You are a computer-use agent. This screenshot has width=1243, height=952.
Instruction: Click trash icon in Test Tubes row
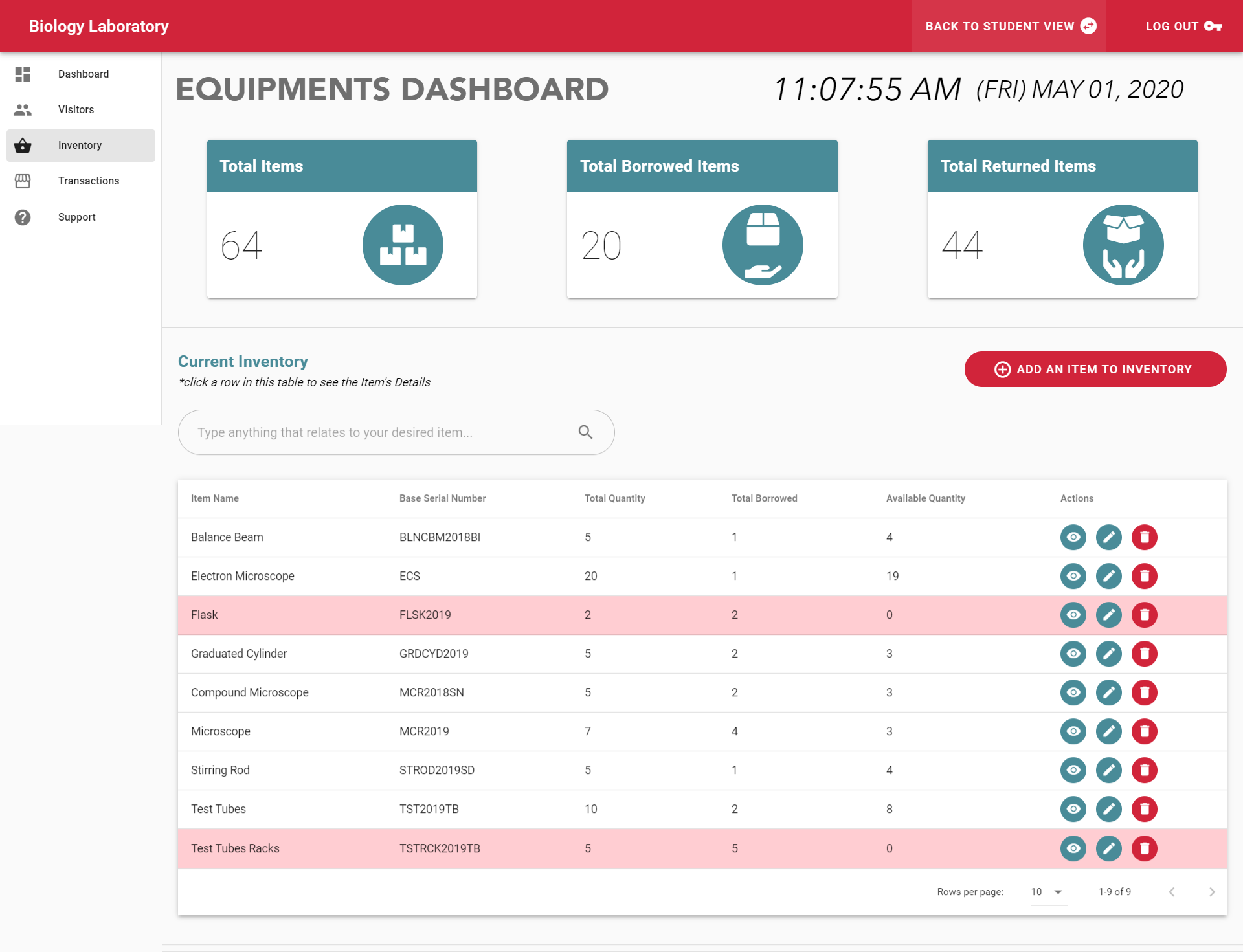point(1144,809)
